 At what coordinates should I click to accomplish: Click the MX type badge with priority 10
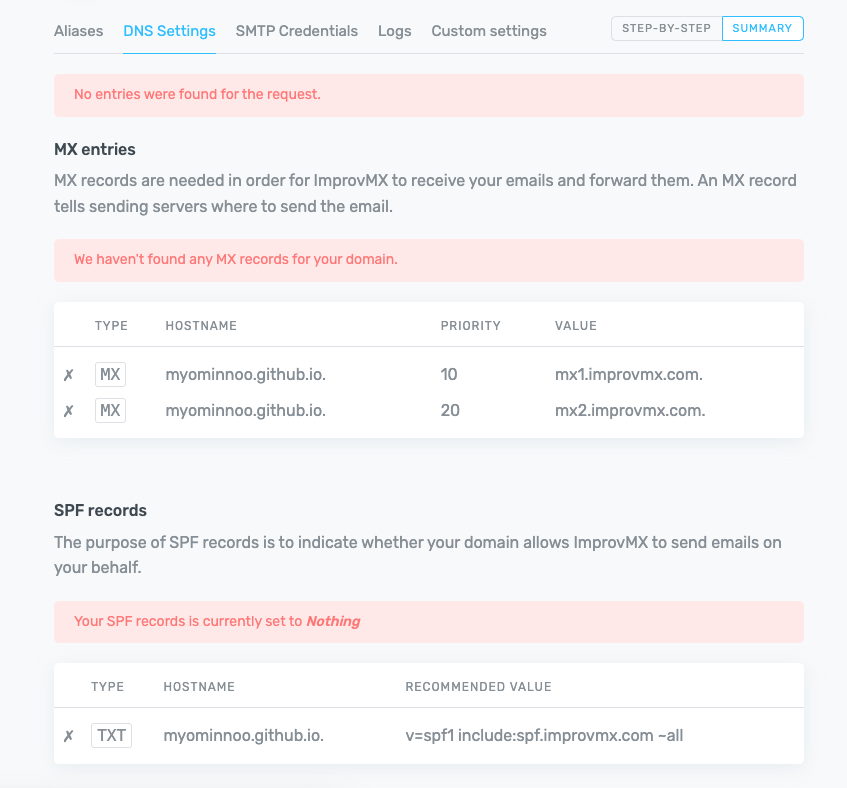[110, 375]
